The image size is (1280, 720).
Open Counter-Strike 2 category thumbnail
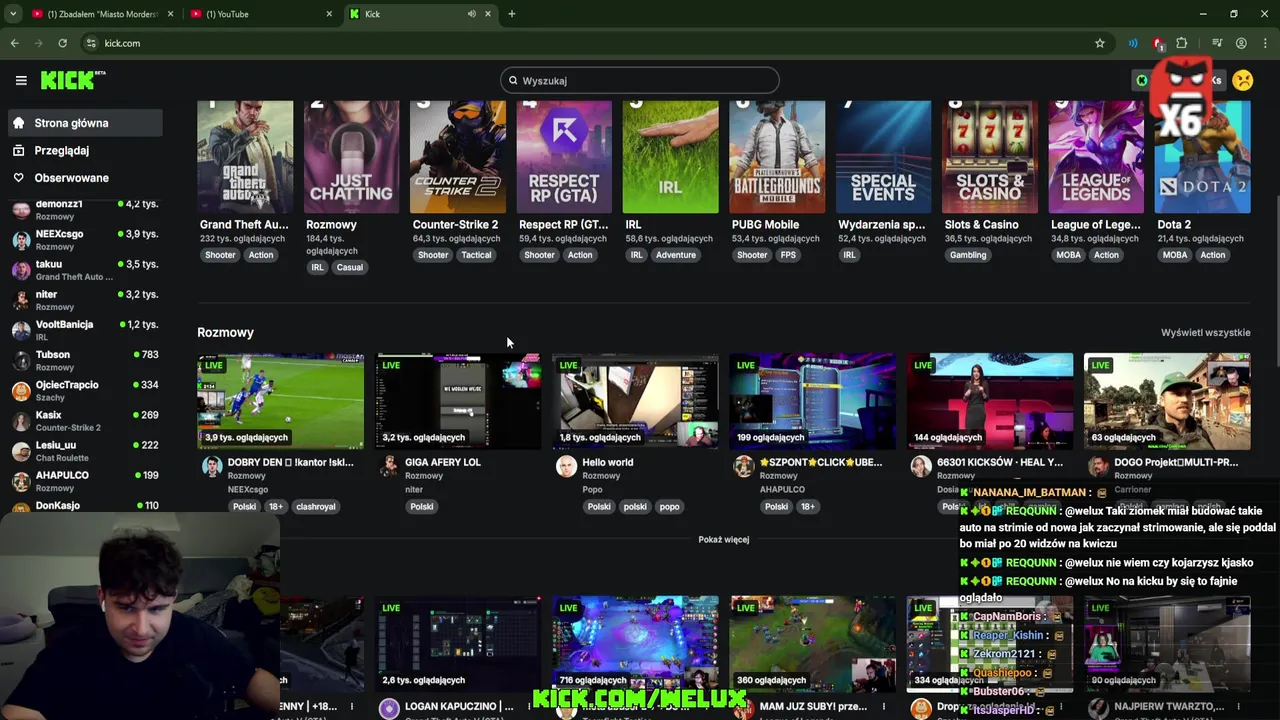pos(457,157)
